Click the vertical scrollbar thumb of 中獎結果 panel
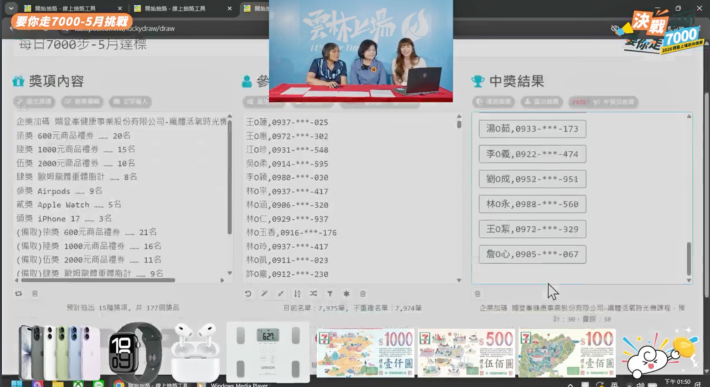Viewport: 710px width, 387px height. click(x=689, y=258)
